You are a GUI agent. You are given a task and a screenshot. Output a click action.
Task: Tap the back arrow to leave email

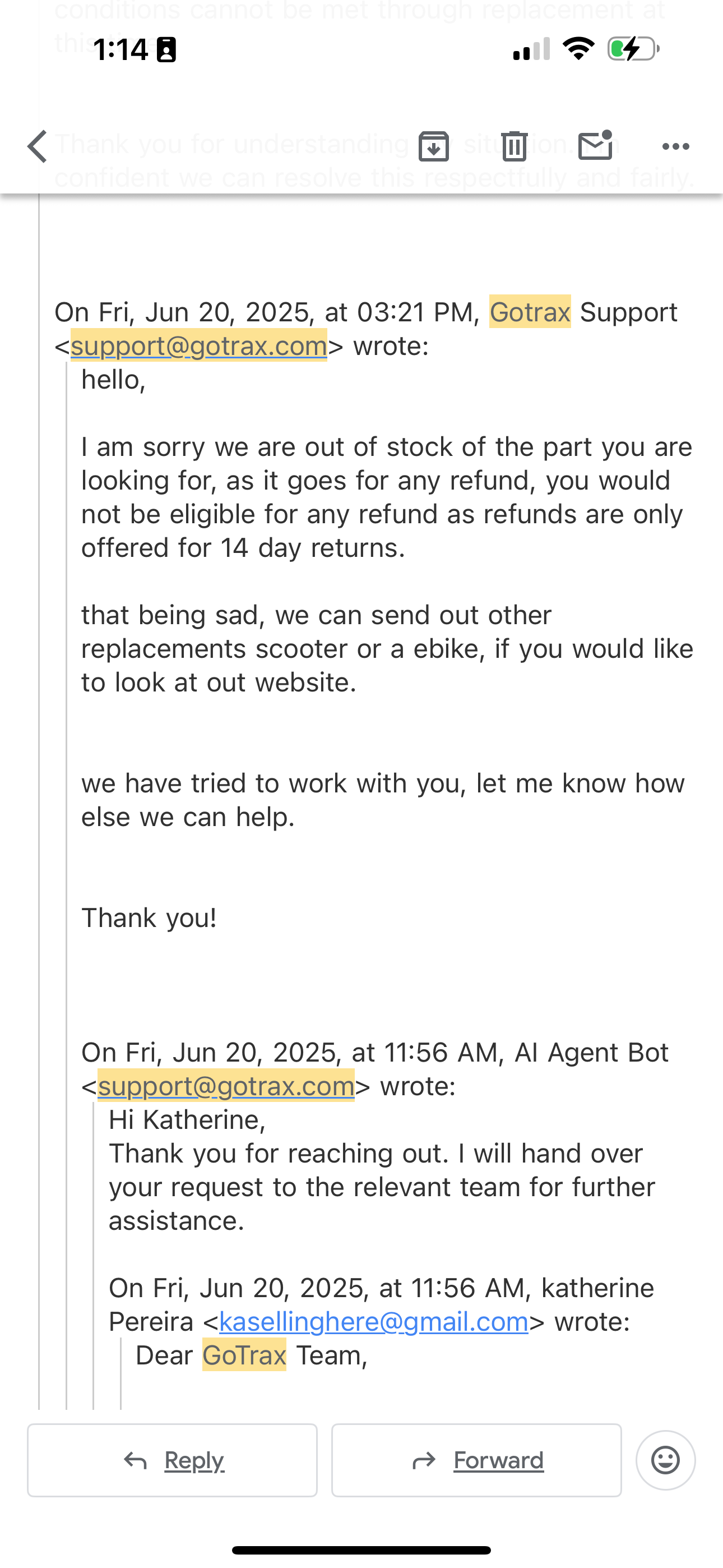click(37, 147)
